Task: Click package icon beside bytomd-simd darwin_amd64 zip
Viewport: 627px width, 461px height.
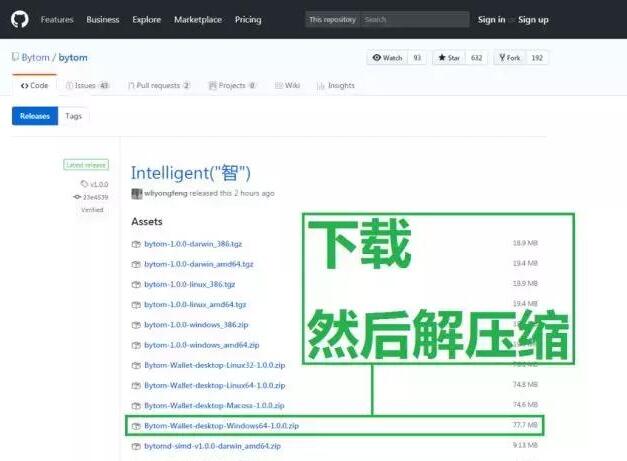Action: pyautogui.click(x=136, y=446)
